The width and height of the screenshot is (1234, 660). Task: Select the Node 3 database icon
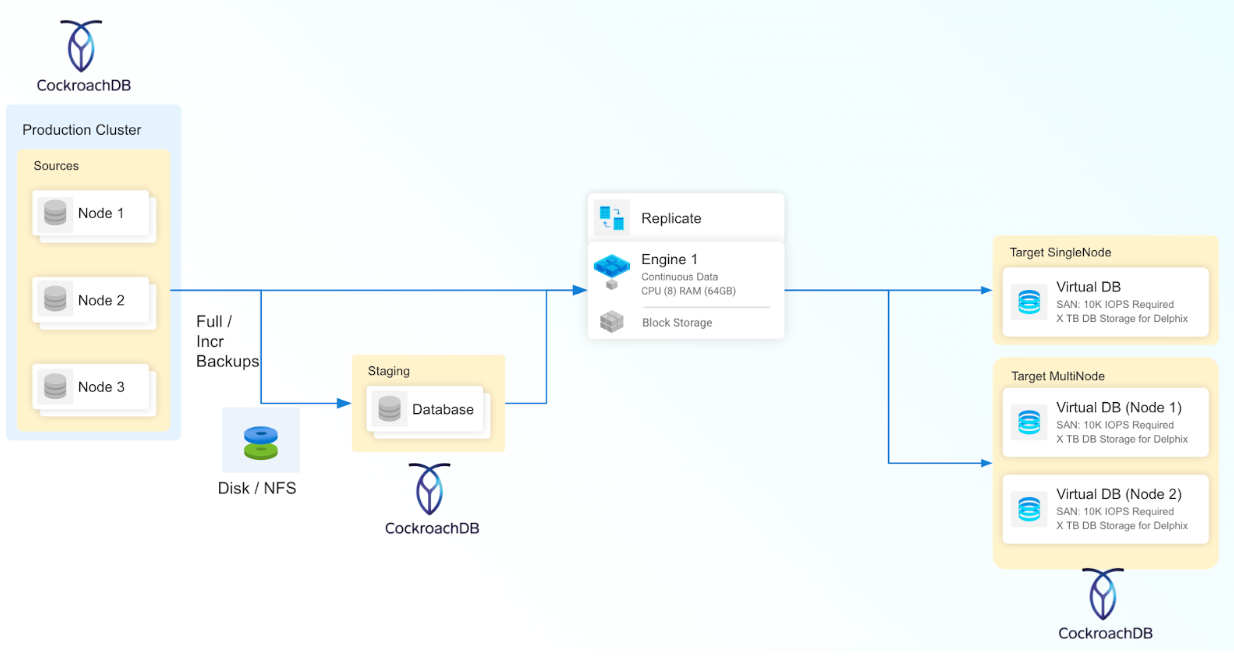(x=56, y=387)
